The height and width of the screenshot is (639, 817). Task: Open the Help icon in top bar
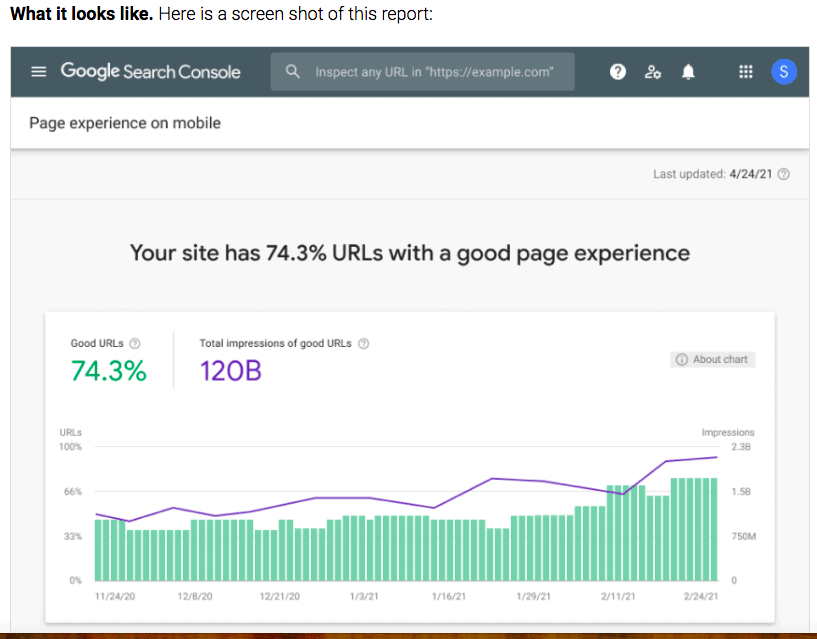click(618, 72)
